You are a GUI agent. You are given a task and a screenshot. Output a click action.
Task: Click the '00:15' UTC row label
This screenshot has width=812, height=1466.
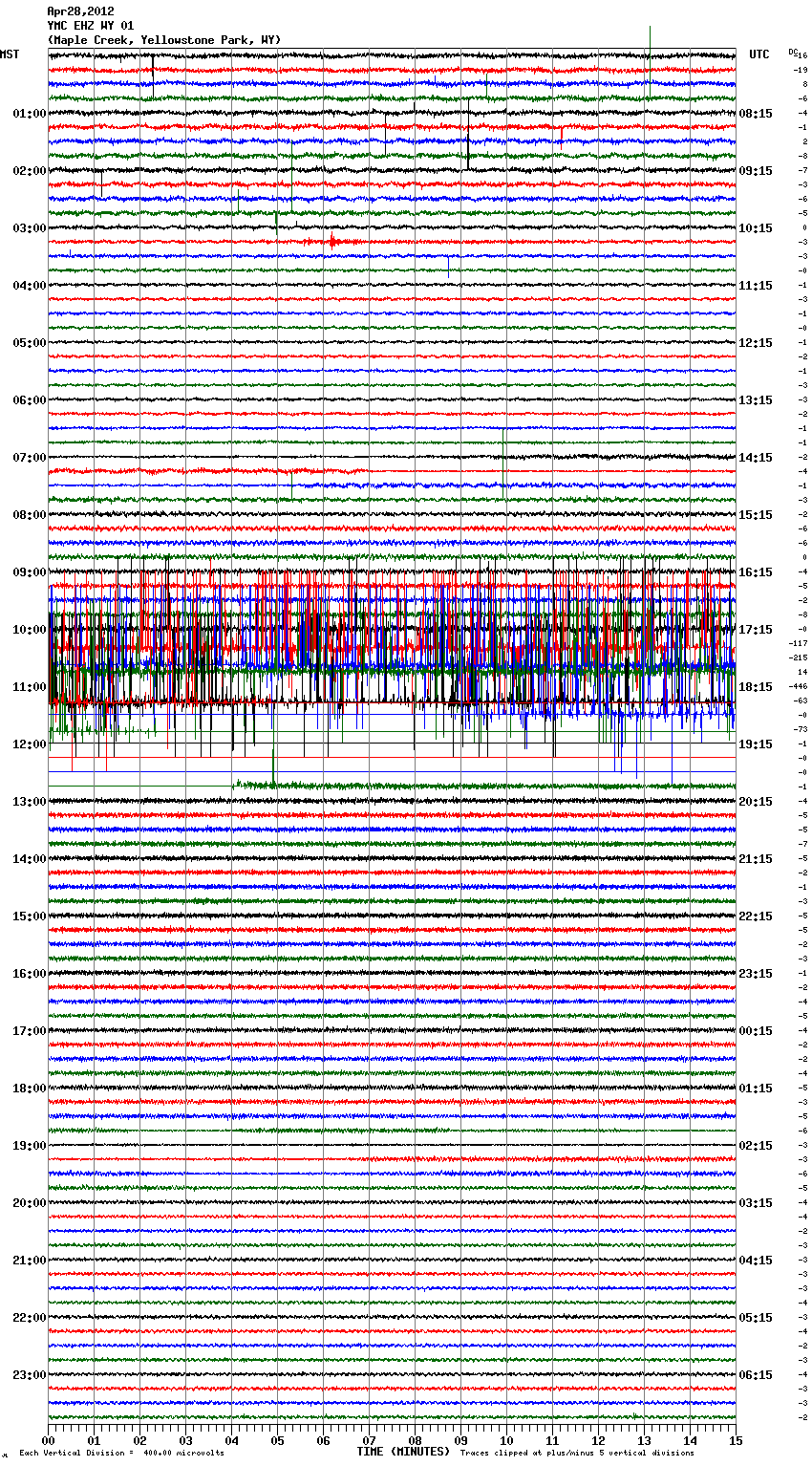point(756,1031)
